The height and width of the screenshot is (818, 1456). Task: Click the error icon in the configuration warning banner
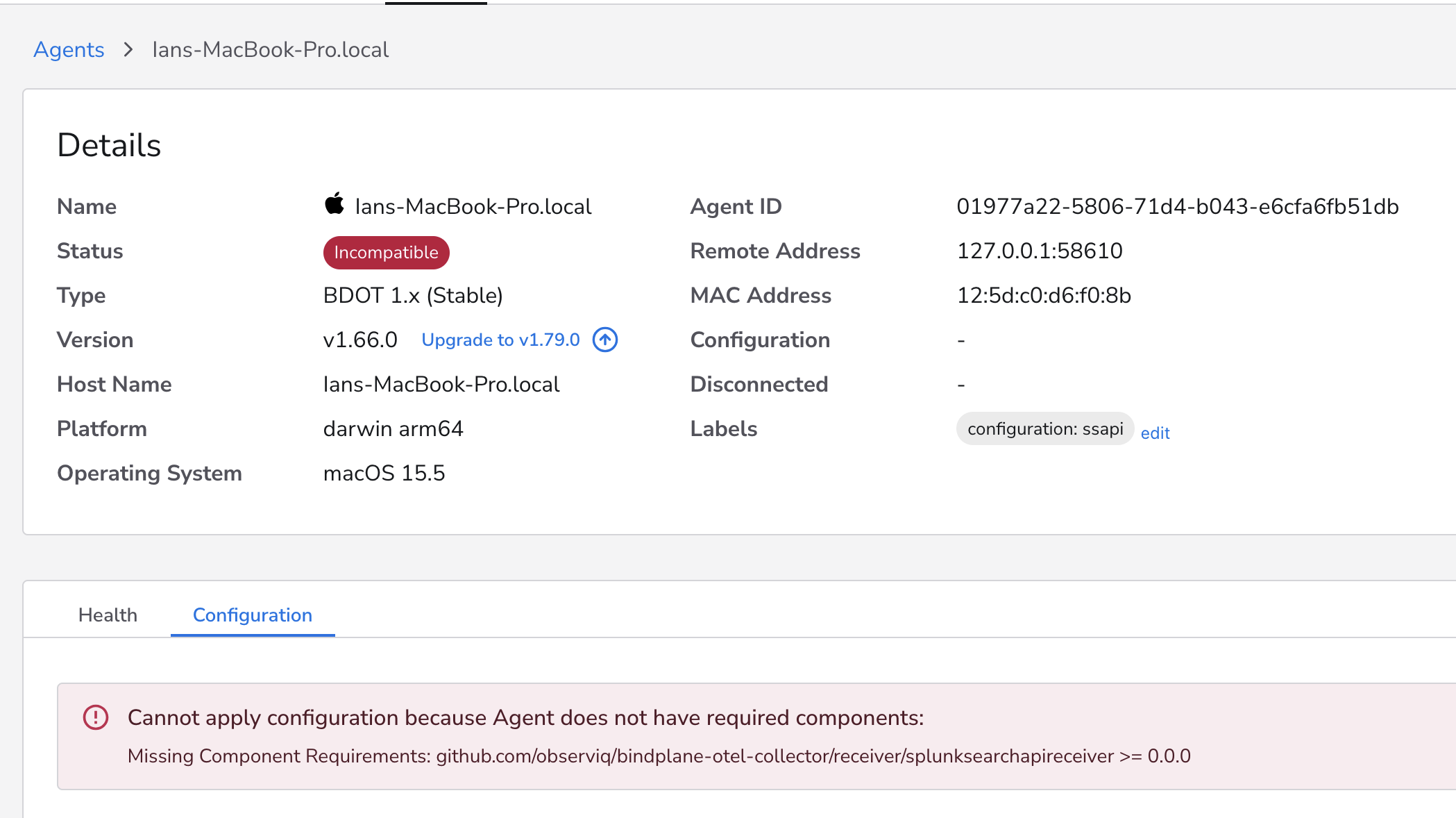pos(96,718)
